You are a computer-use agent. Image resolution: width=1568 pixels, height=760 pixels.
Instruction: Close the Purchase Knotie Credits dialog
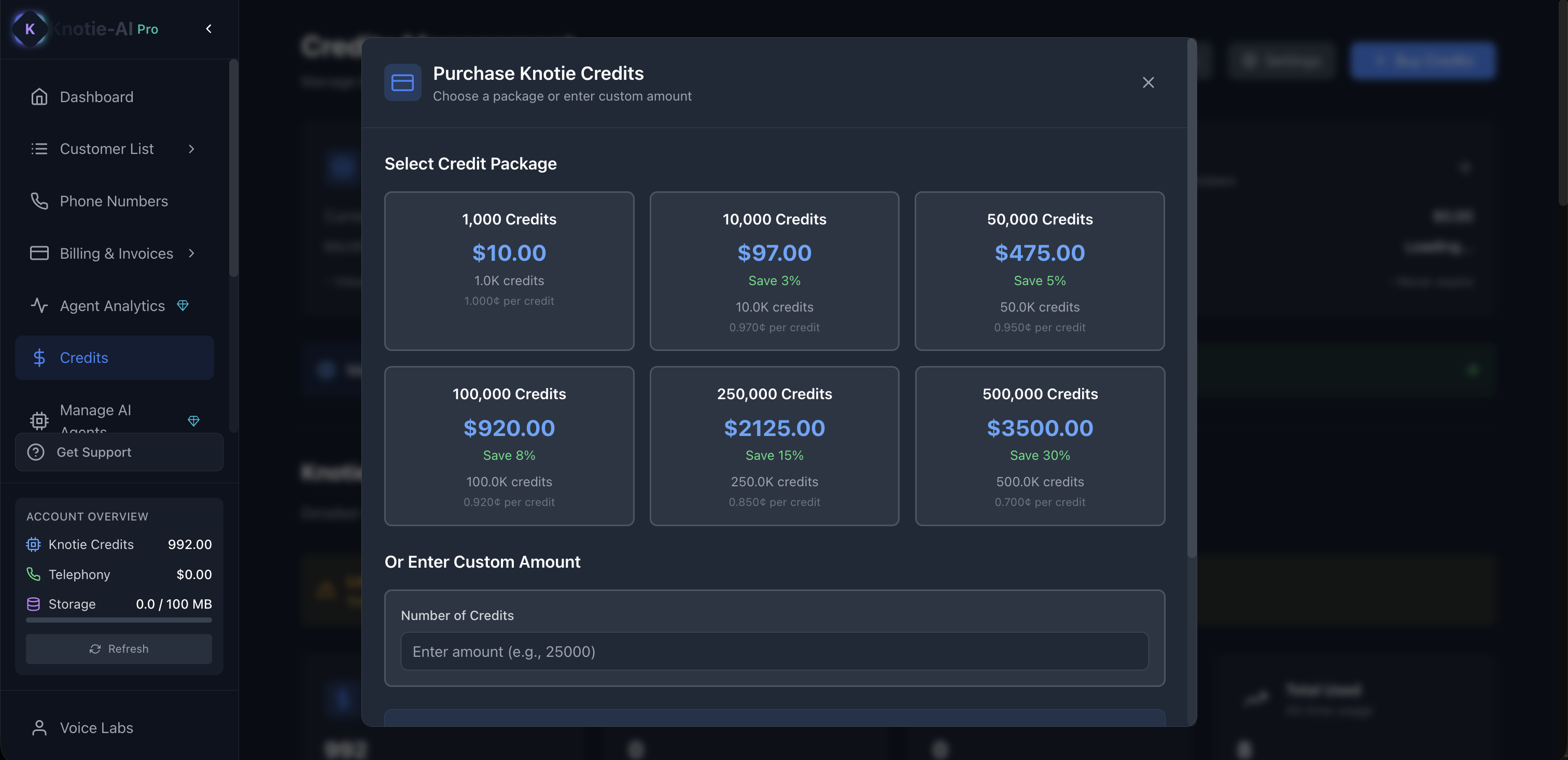[1148, 83]
